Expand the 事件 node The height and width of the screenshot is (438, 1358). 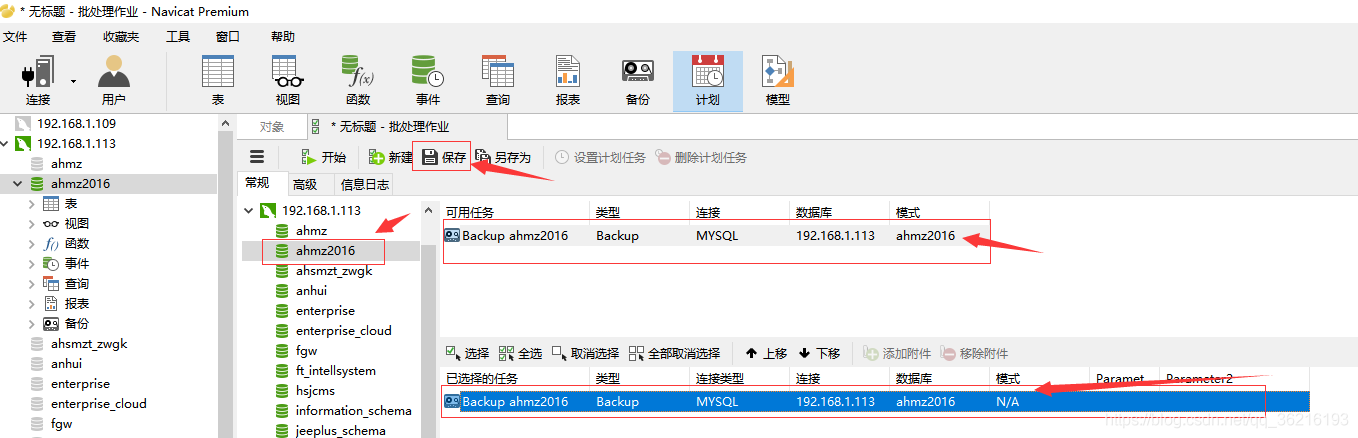[x=32, y=263]
